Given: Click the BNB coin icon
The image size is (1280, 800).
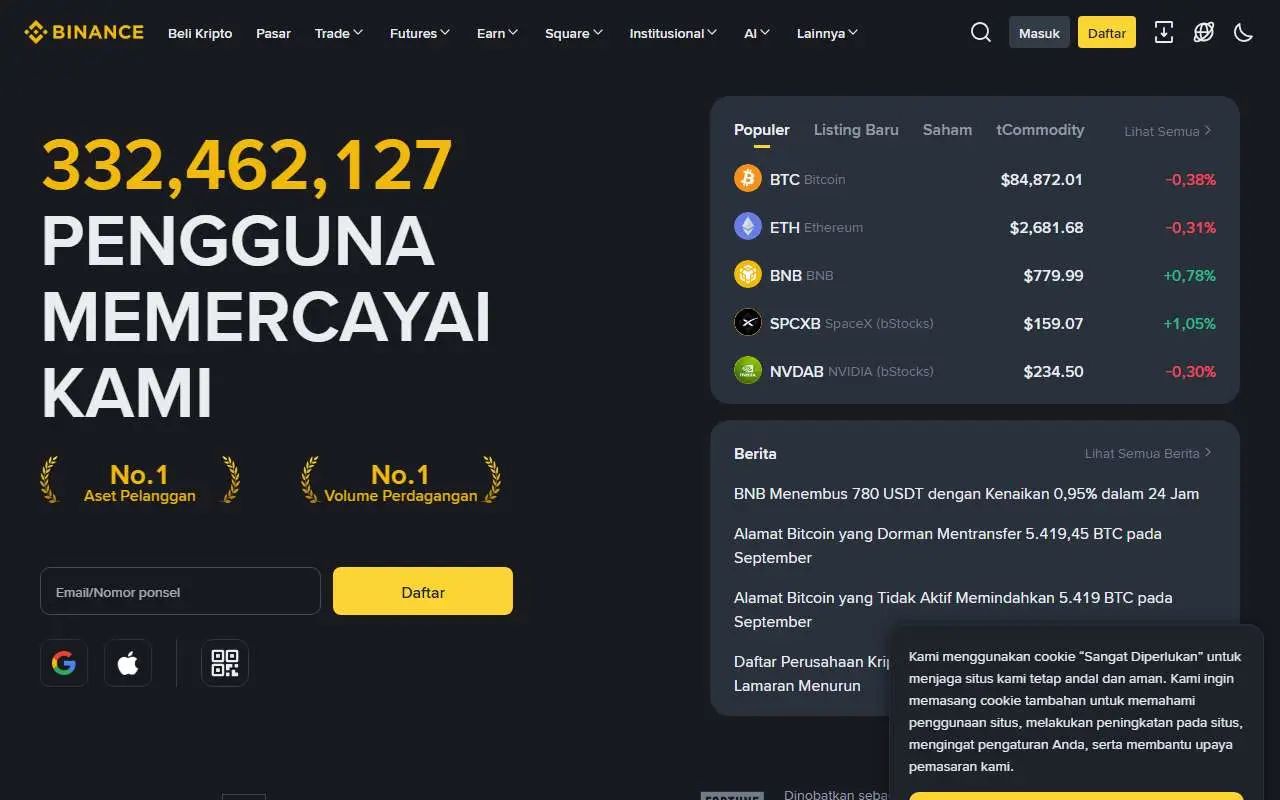Looking at the screenshot, I should [748, 275].
